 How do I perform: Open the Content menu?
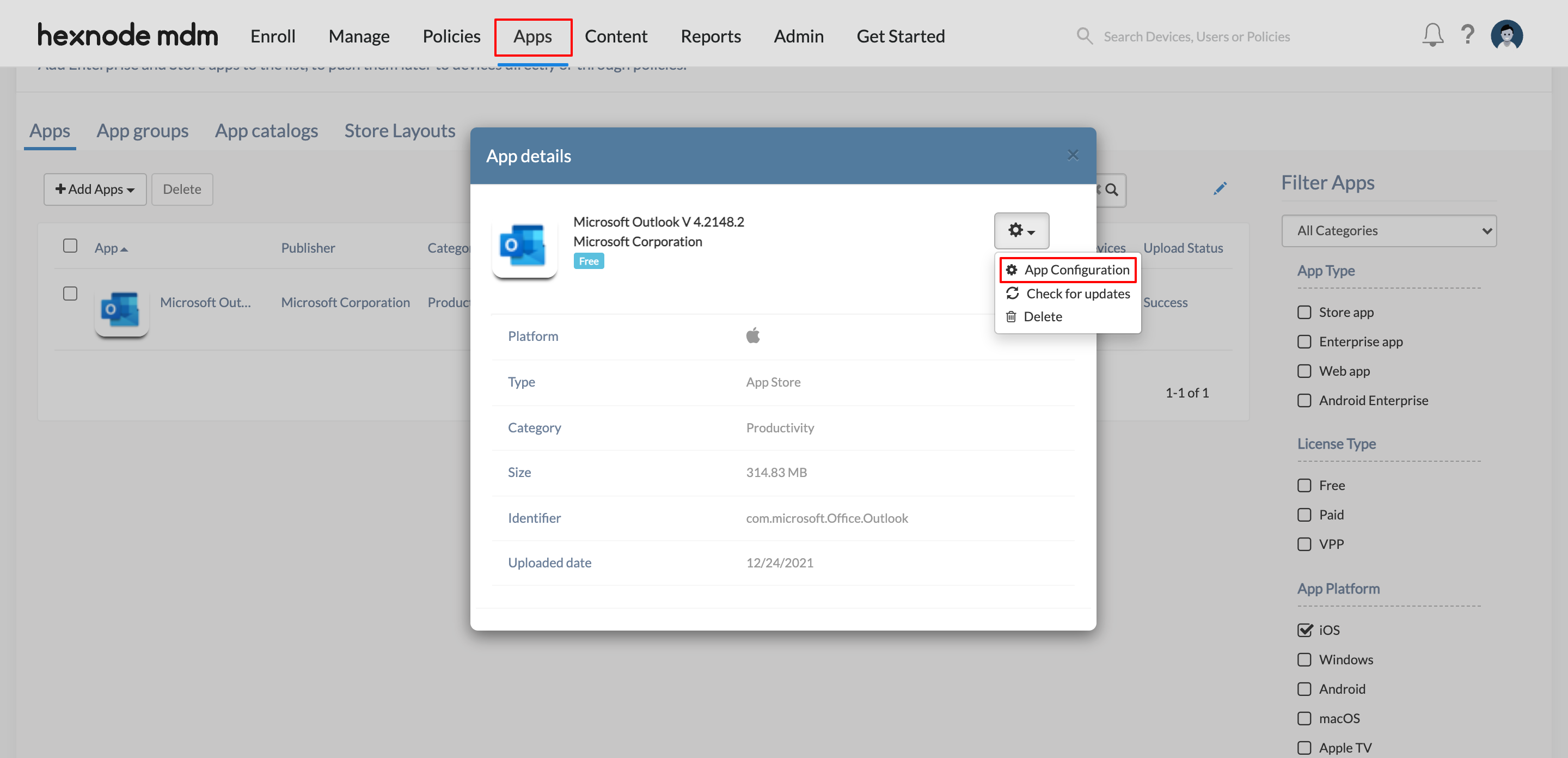(615, 36)
